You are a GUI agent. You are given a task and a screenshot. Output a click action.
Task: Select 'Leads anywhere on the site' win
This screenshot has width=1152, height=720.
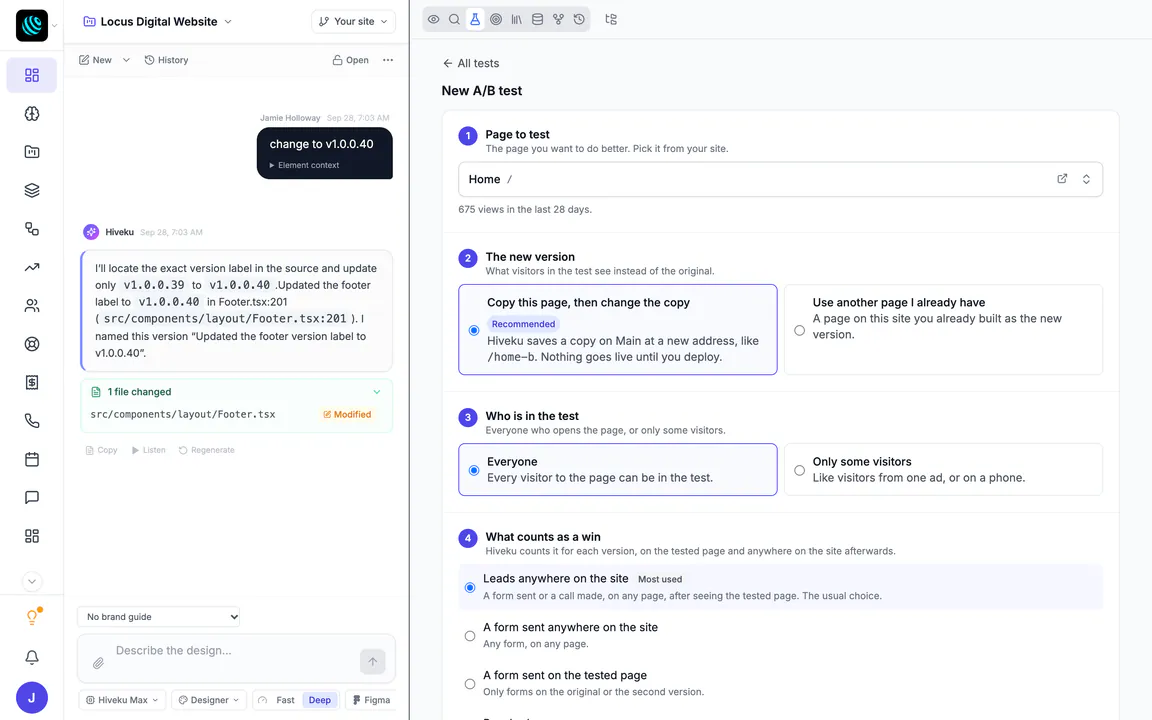(x=780, y=587)
